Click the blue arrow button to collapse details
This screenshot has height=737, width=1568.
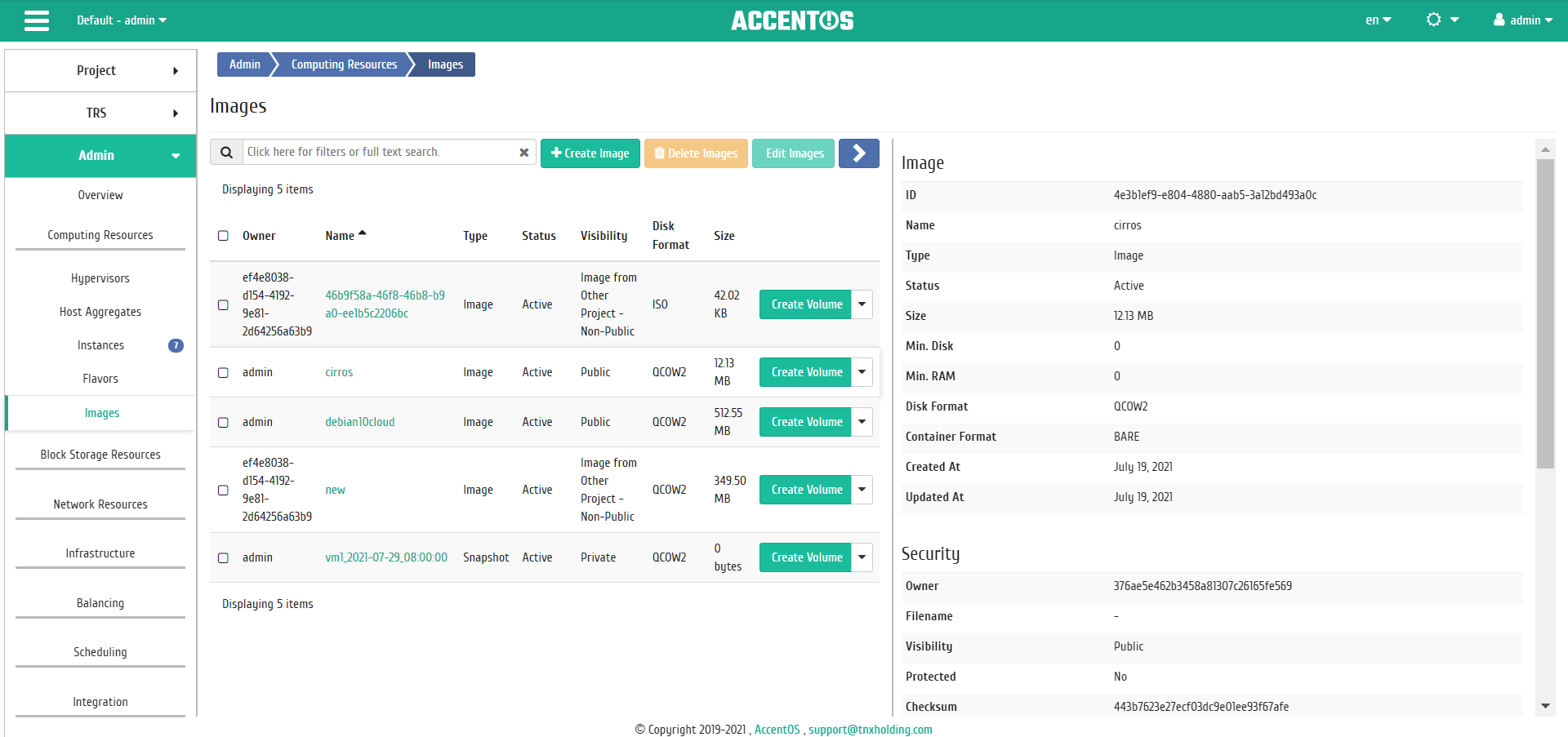[859, 153]
